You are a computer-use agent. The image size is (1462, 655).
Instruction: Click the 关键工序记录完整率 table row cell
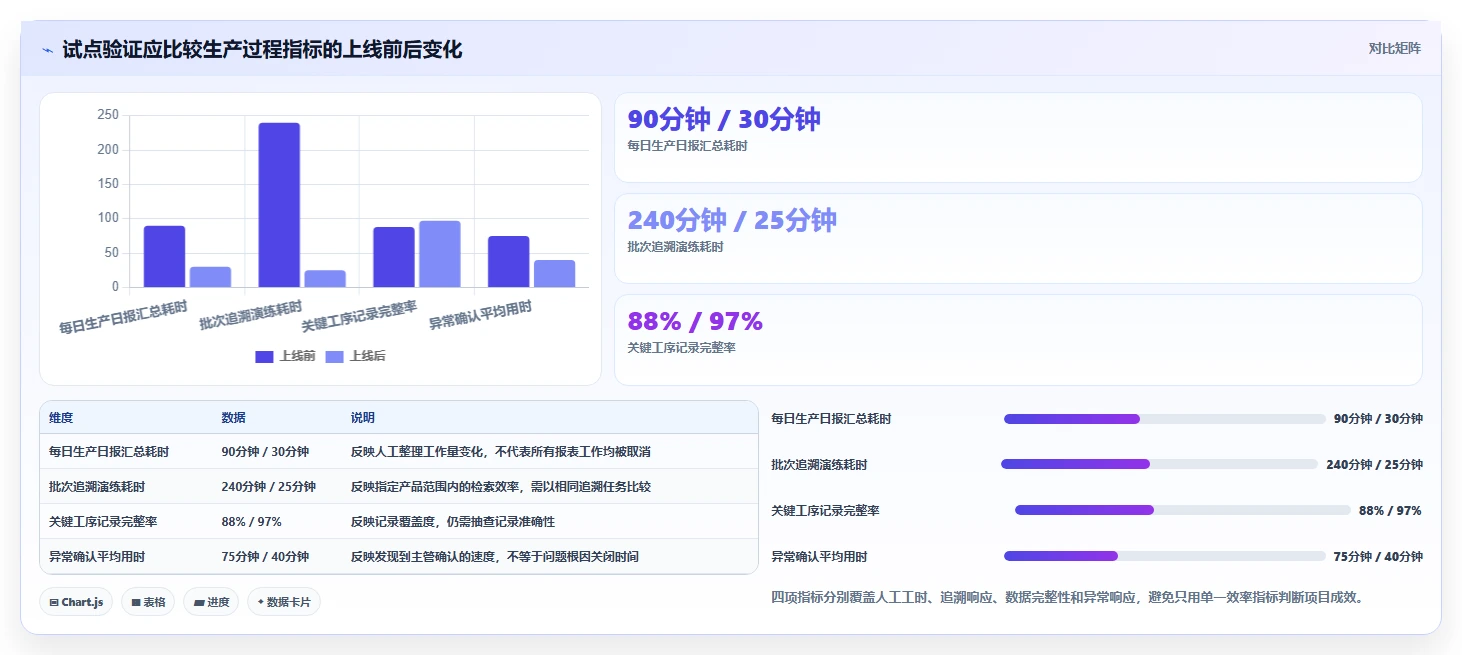click(103, 522)
